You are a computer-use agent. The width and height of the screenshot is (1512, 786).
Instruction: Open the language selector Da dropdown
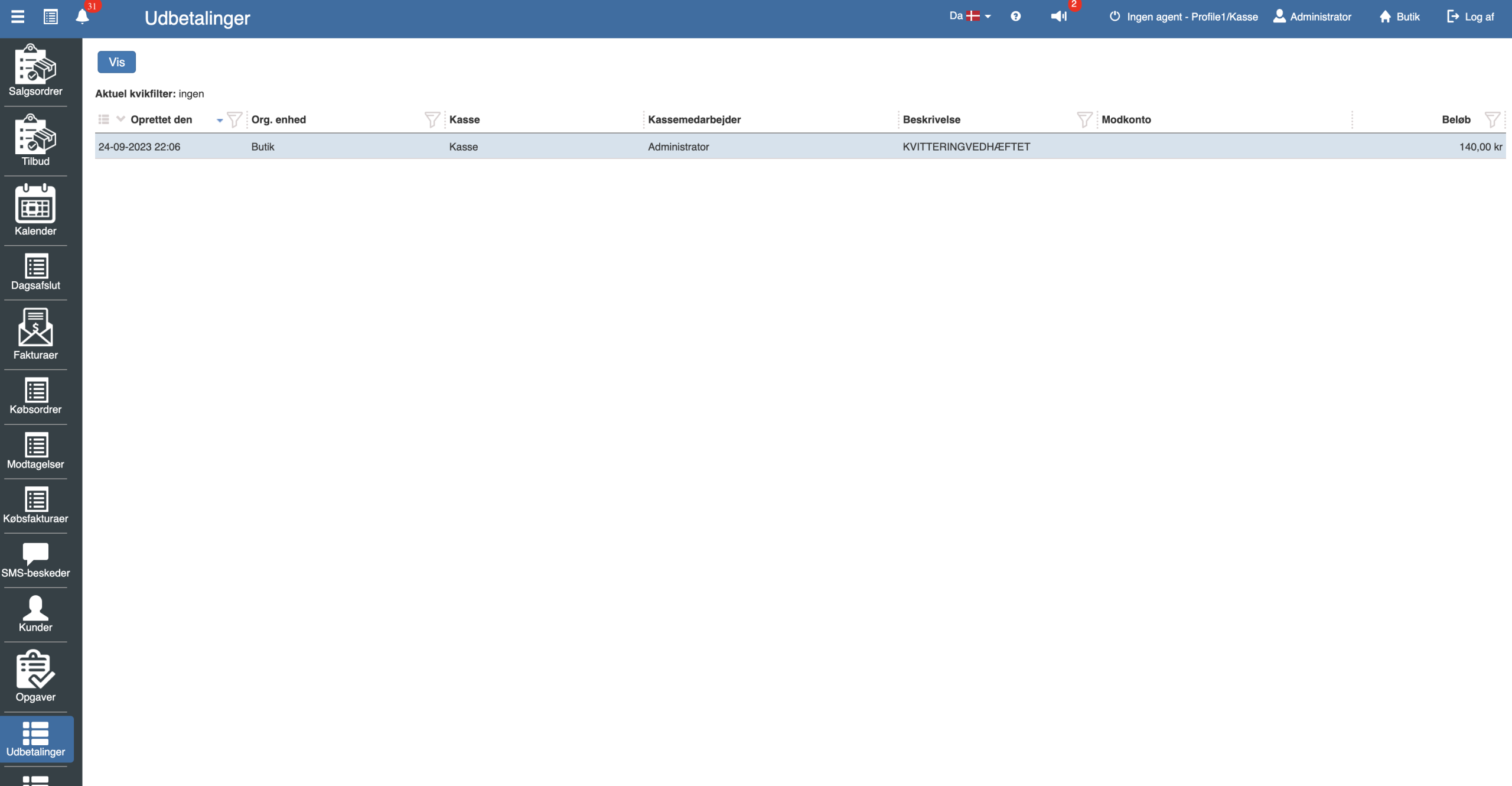coord(970,16)
